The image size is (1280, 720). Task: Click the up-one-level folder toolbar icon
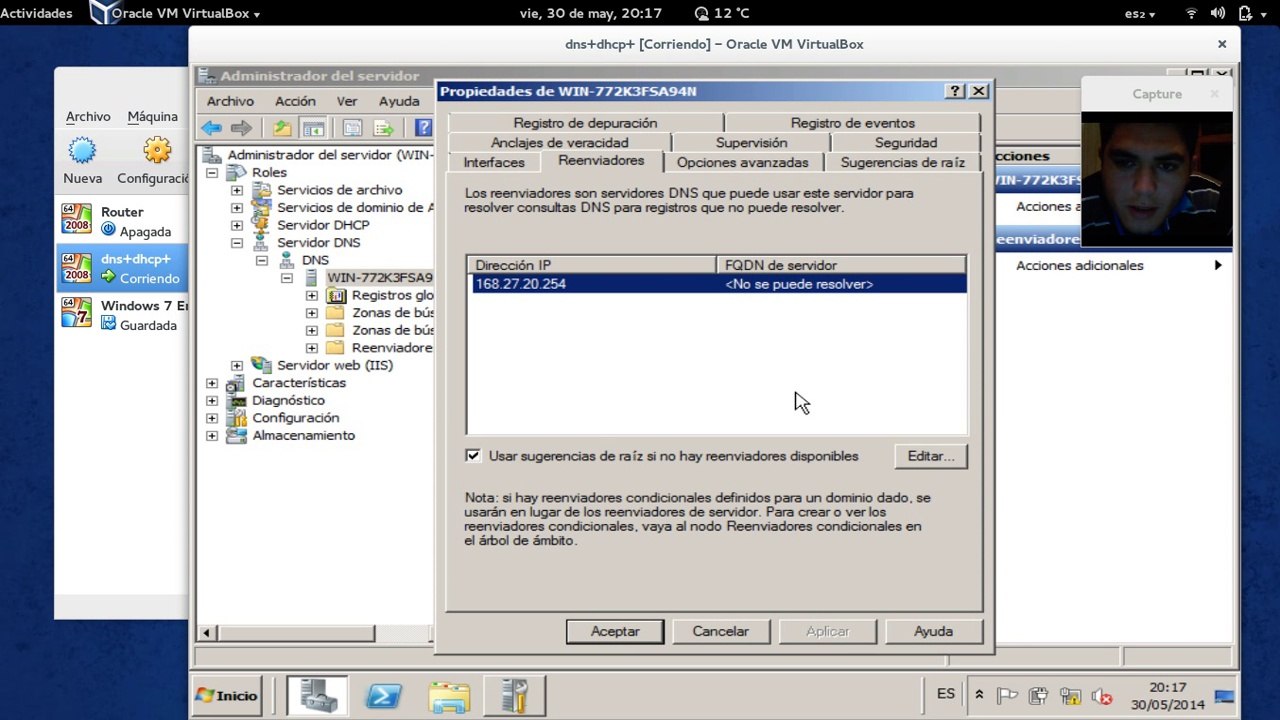283,128
